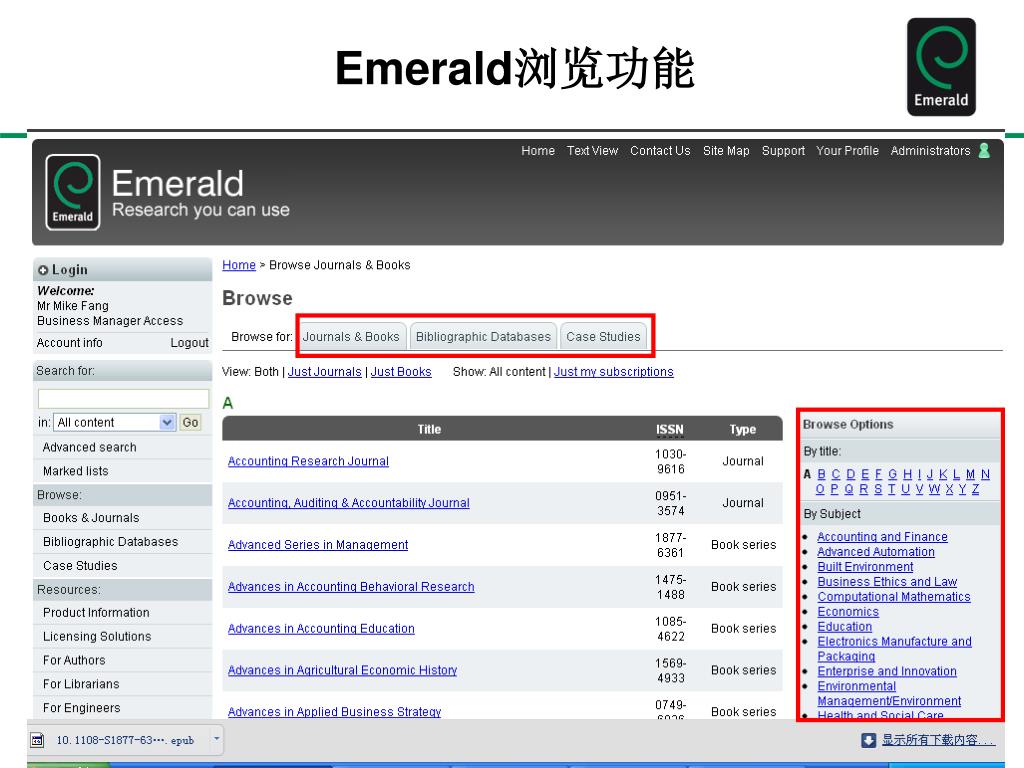Click the Logout link

point(189,343)
